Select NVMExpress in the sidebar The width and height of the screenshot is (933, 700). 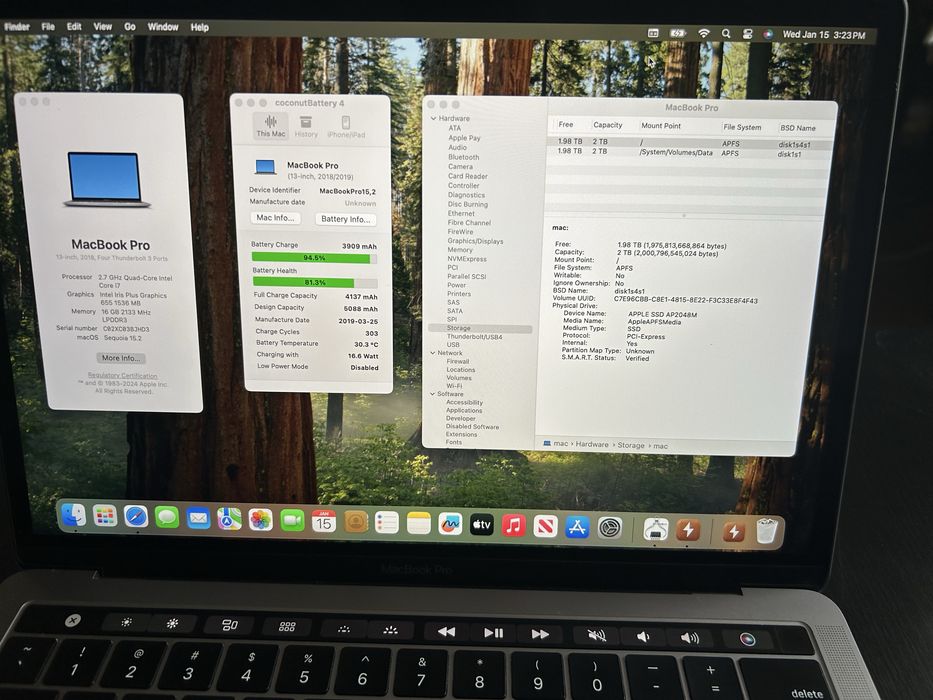click(x=466, y=259)
